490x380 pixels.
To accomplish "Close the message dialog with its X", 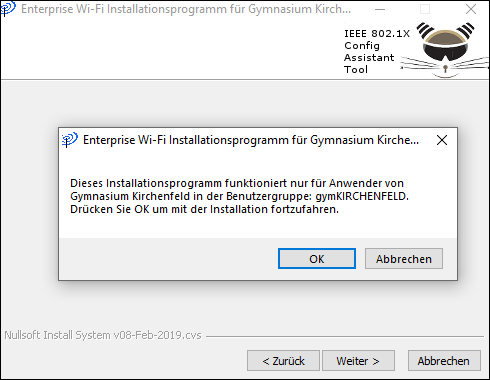I will (442, 140).
